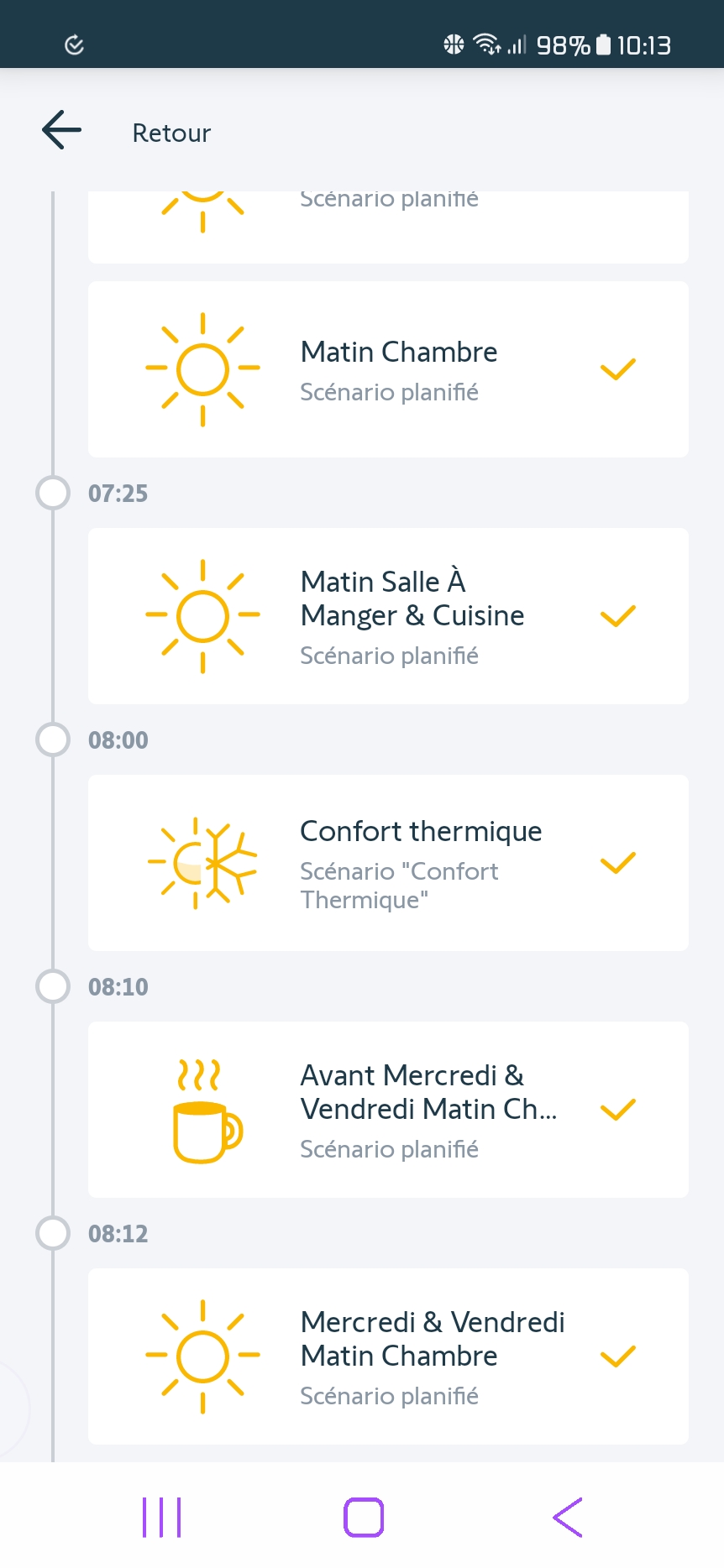Image resolution: width=724 pixels, height=1568 pixels.
Task: Tap the back arrow icon
Action: click(x=61, y=130)
